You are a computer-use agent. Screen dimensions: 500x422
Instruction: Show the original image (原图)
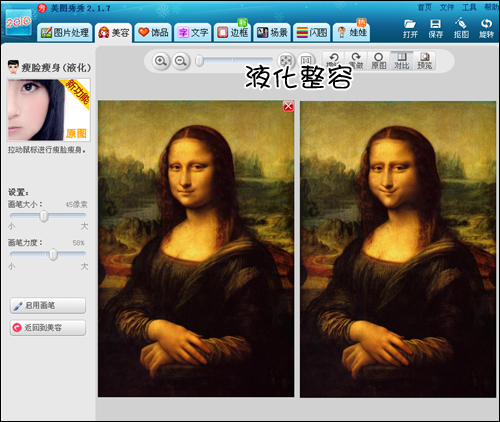379,61
